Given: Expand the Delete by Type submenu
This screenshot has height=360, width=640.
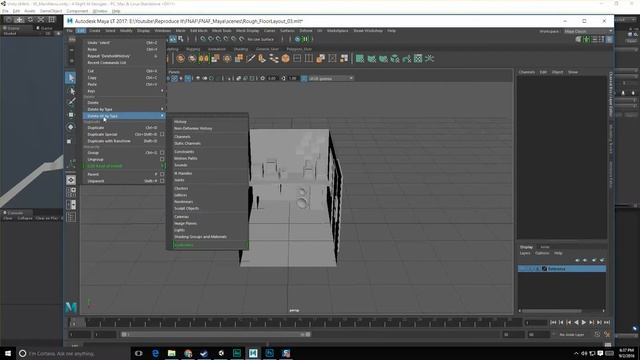Looking at the screenshot, I should [x=124, y=109].
